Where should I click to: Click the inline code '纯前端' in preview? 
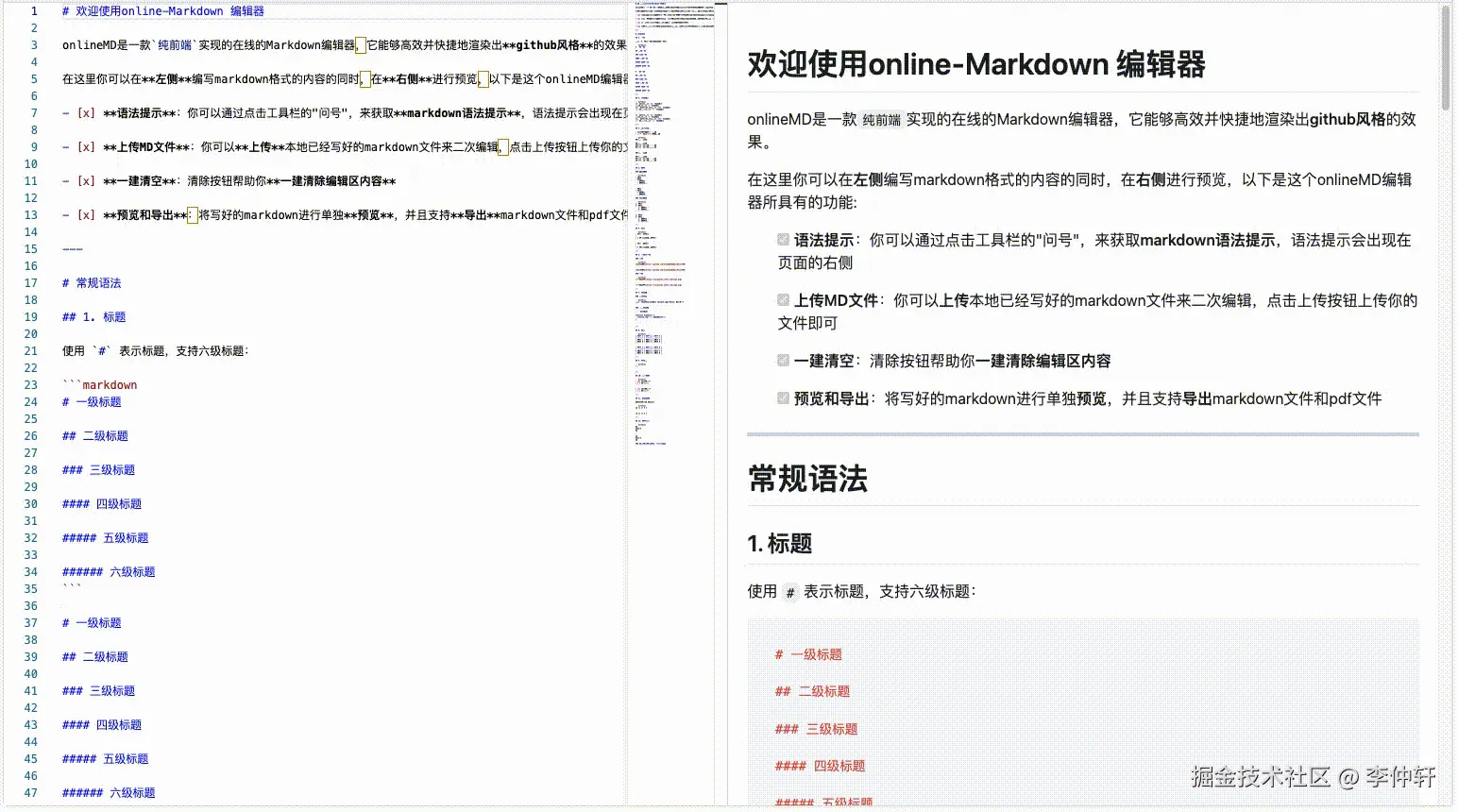(881, 120)
